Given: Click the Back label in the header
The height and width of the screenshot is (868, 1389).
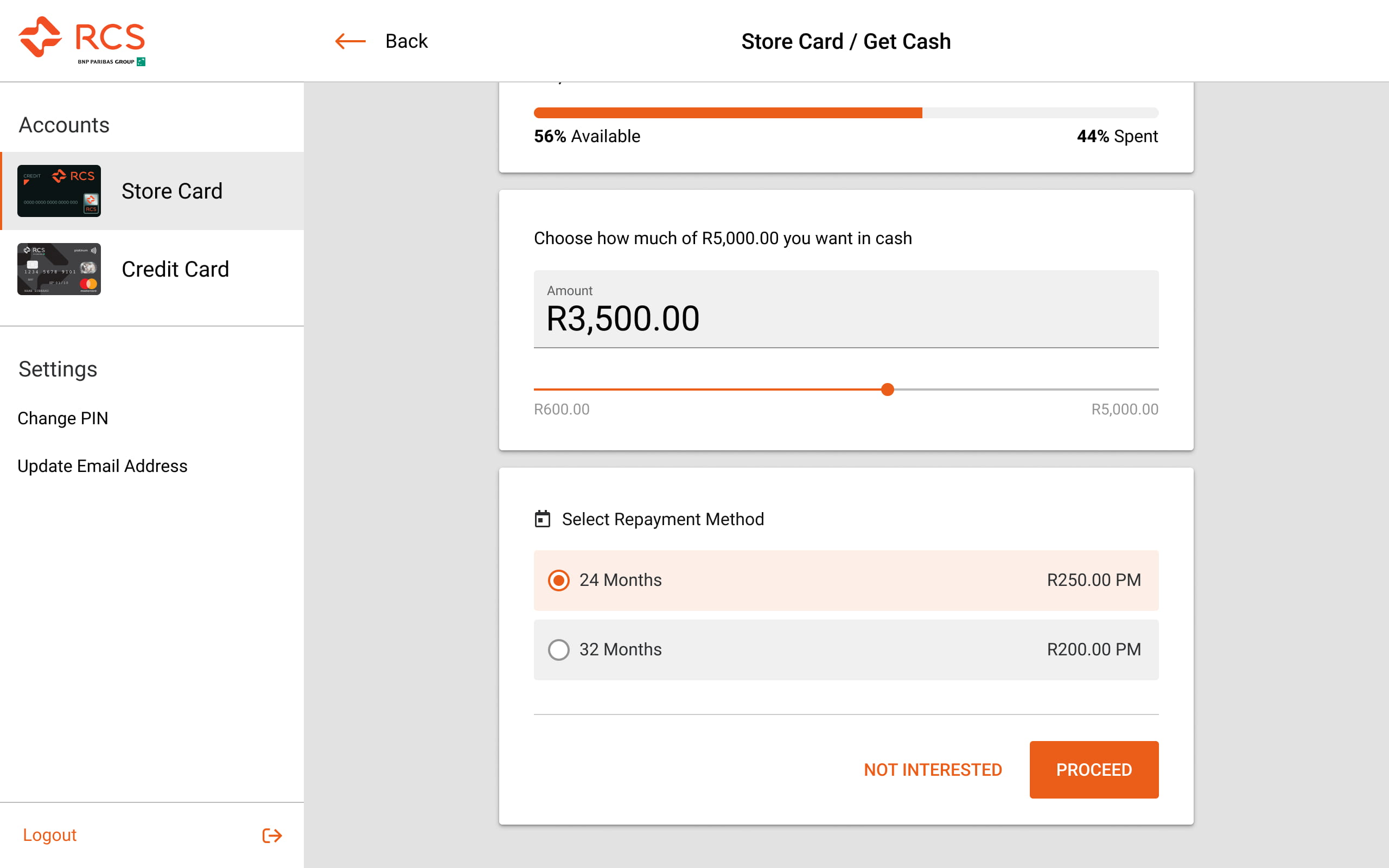Looking at the screenshot, I should [x=406, y=41].
